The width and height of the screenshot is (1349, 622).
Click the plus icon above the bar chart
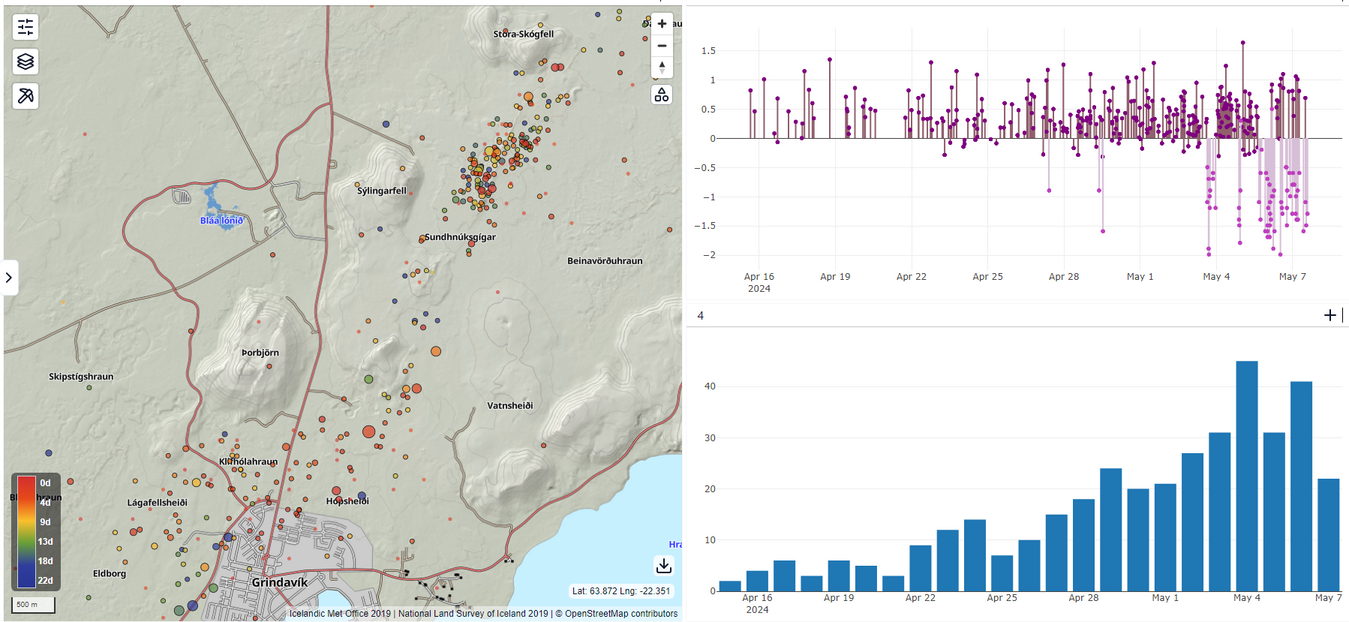click(x=1329, y=316)
